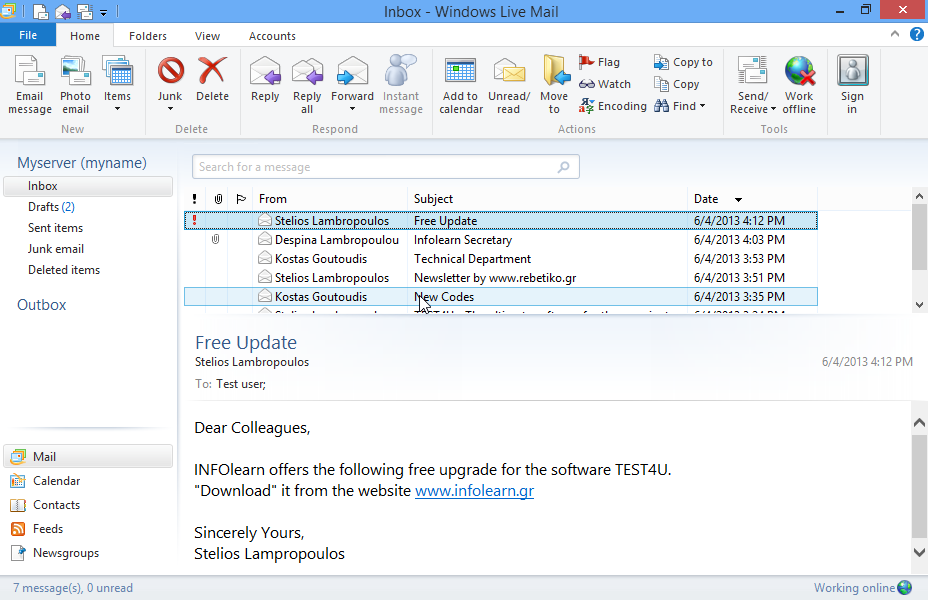Image resolution: width=928 pixels, height=600 pixels.
Task: Open the Sent items folder
Action: point(55,228)
